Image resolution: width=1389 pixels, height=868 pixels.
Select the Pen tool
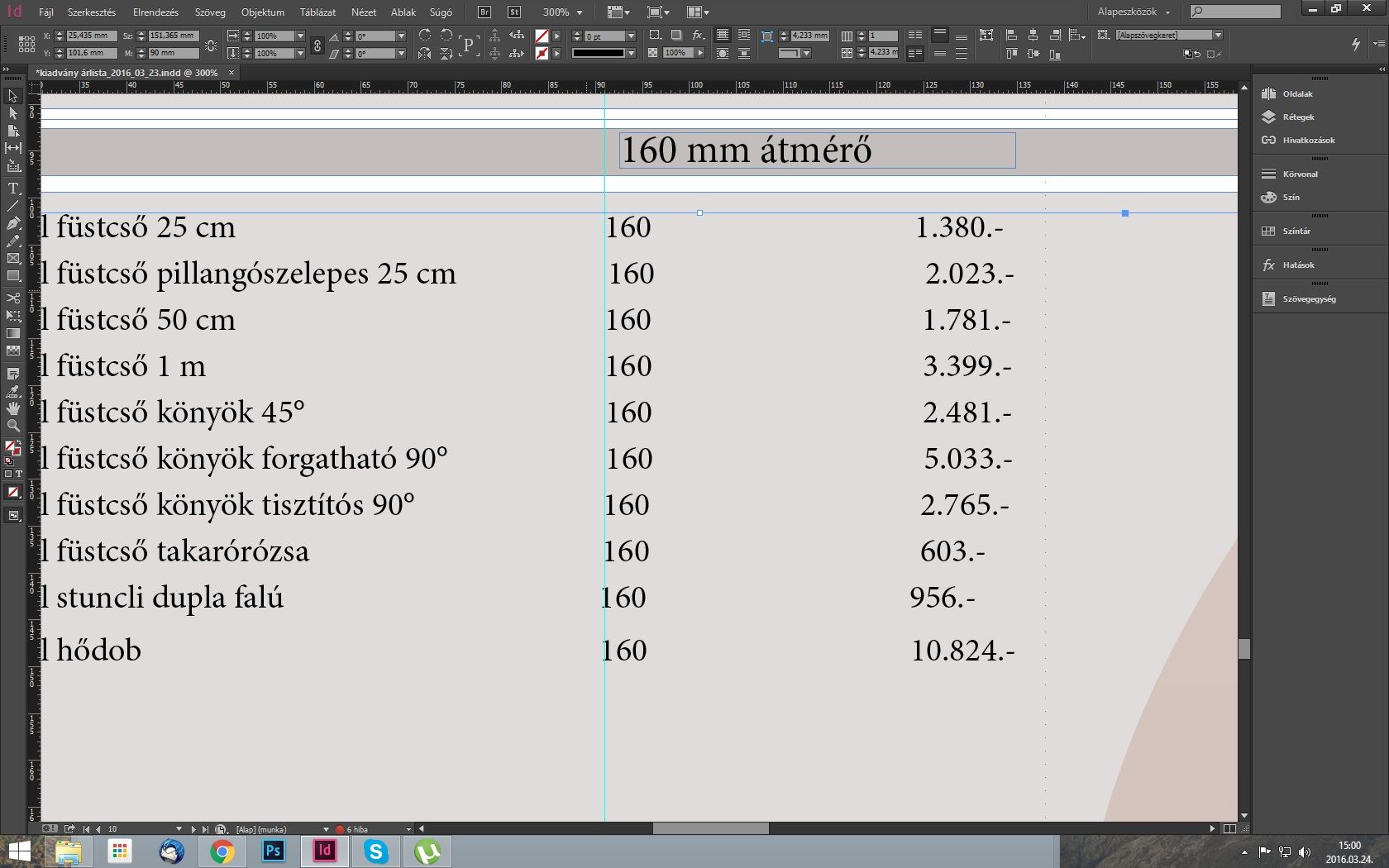(13, 223)
